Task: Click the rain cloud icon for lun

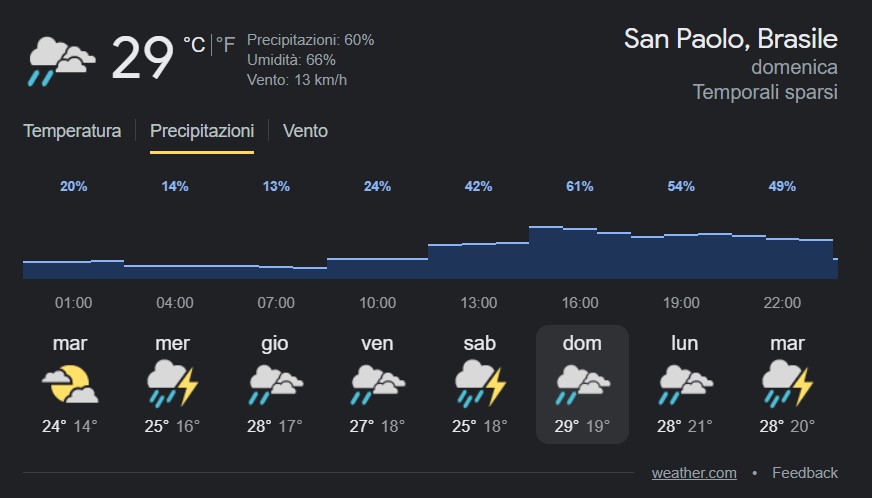Action: click(x=685, y=384)
